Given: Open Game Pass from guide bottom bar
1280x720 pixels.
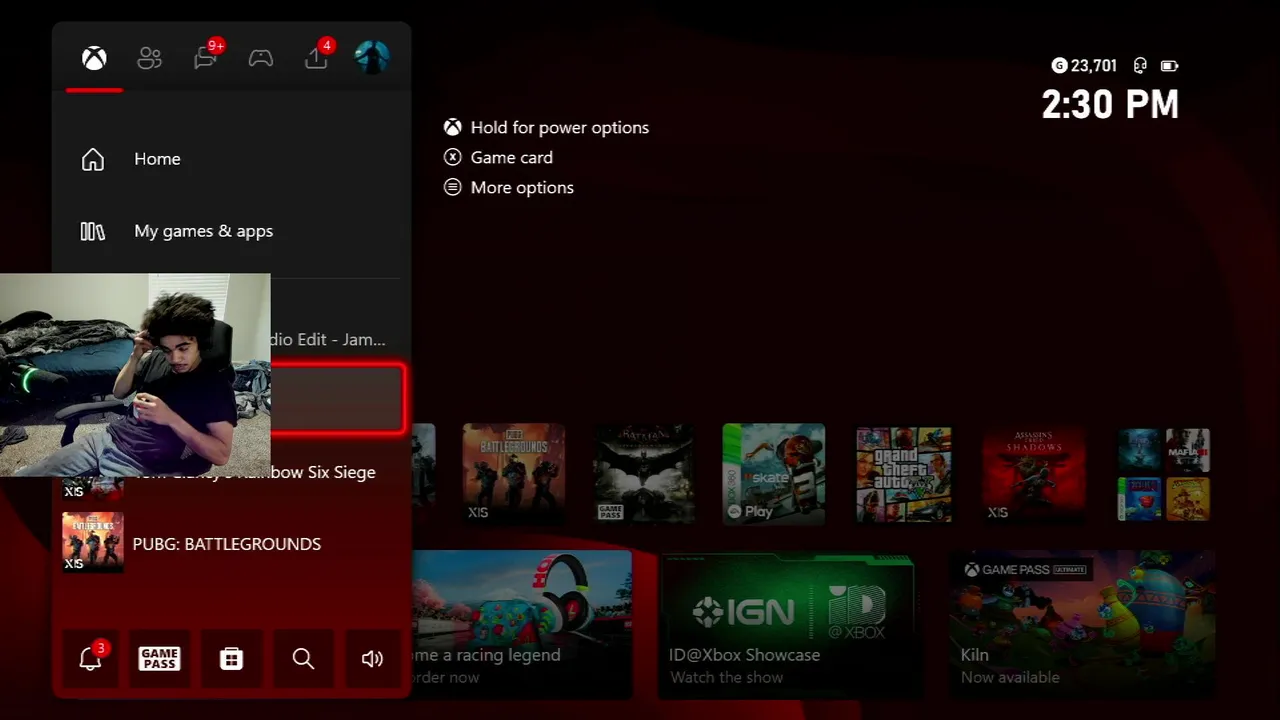Looking at the screenshot, I should (160, 658).
